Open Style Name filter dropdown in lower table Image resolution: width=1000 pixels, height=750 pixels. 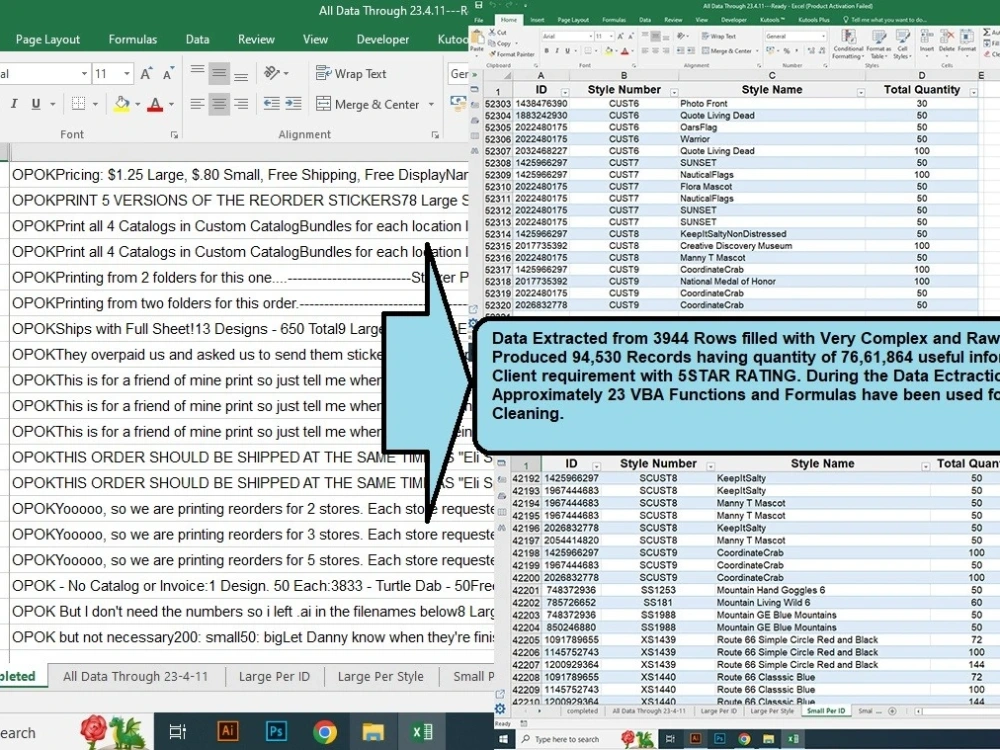pos(925,467)
